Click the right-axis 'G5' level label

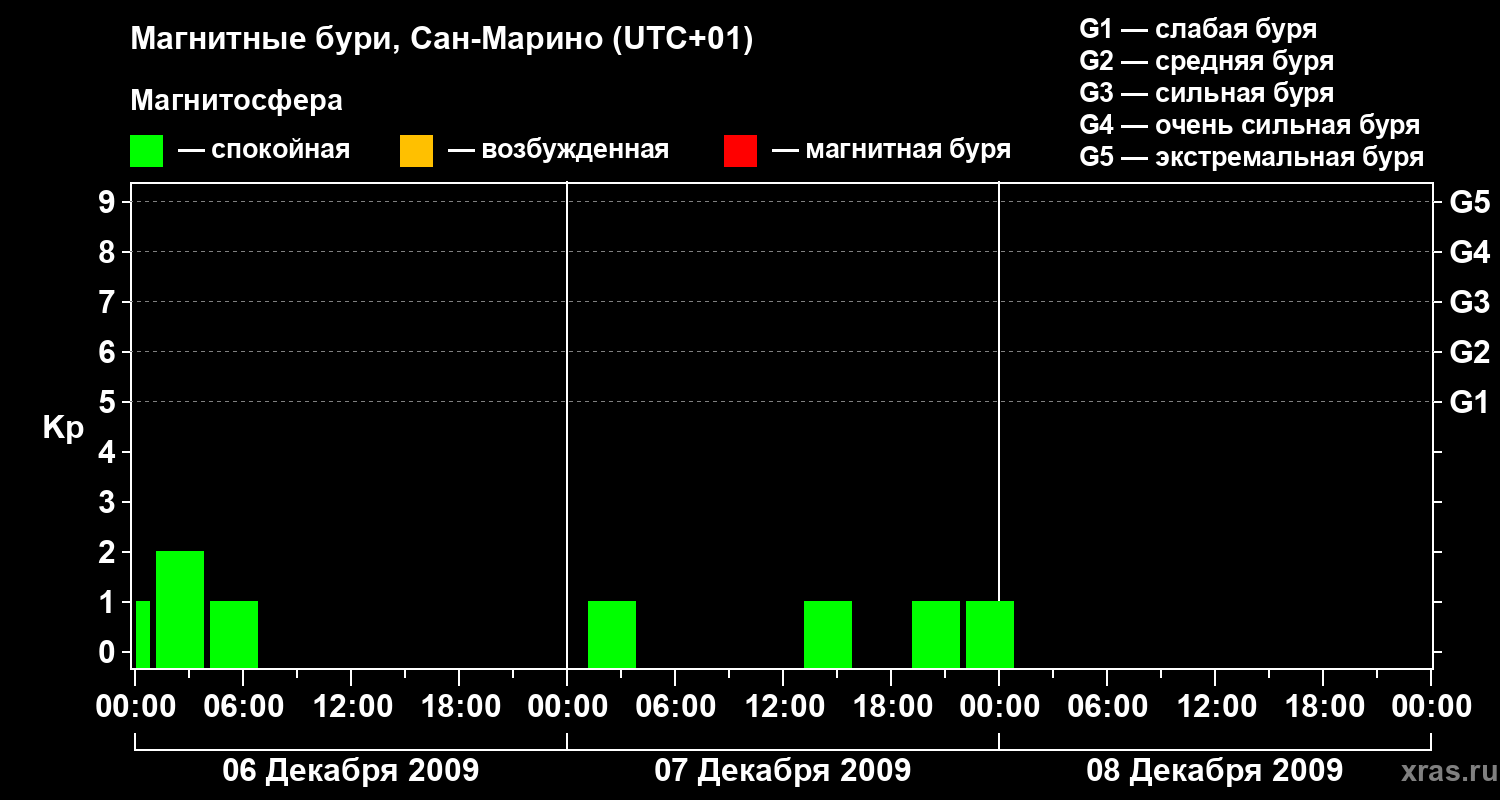(x=1470, y=202)
